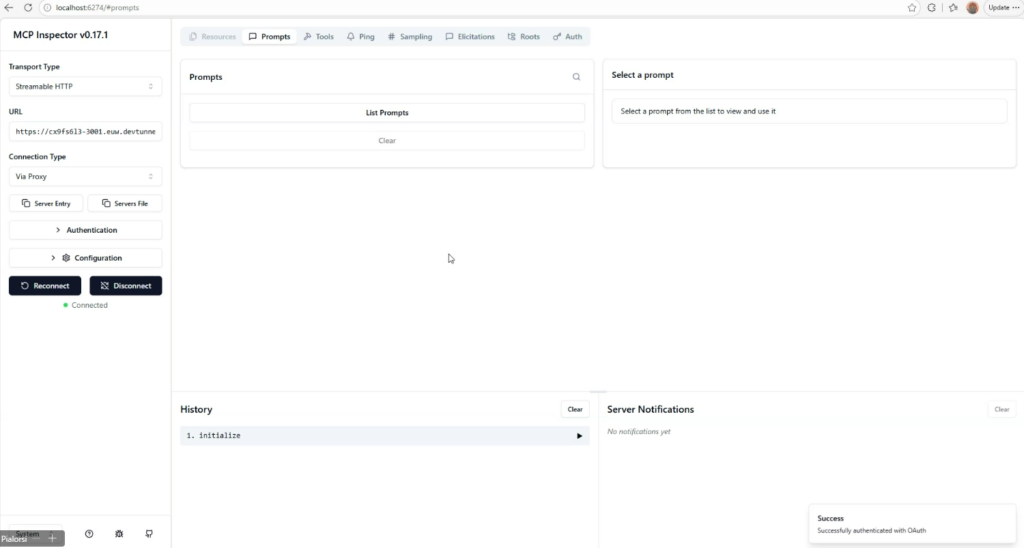Screen dimensions: 1024x548
Task: Expand the initialize history entry arrow
Action: pos(579,436)
